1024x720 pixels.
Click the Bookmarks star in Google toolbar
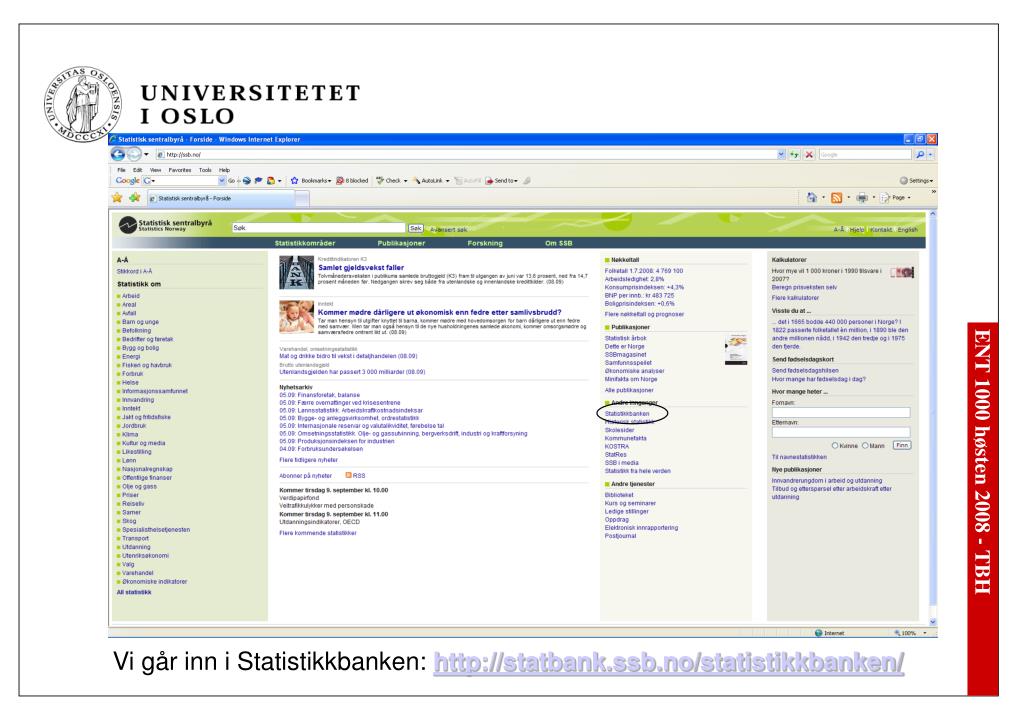295,180
